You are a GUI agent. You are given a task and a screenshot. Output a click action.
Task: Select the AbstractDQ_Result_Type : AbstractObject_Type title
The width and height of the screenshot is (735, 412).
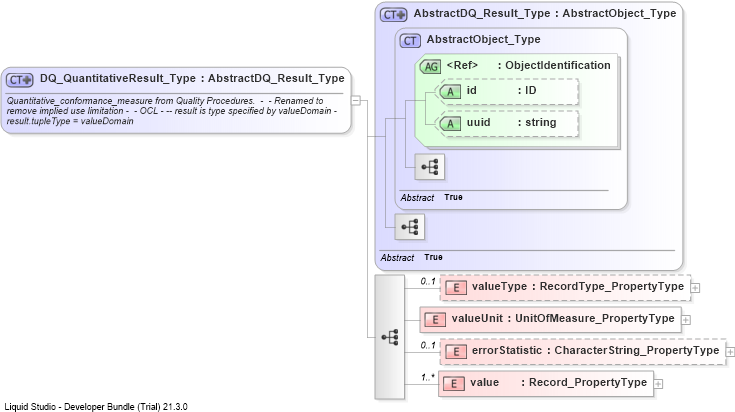545,14
